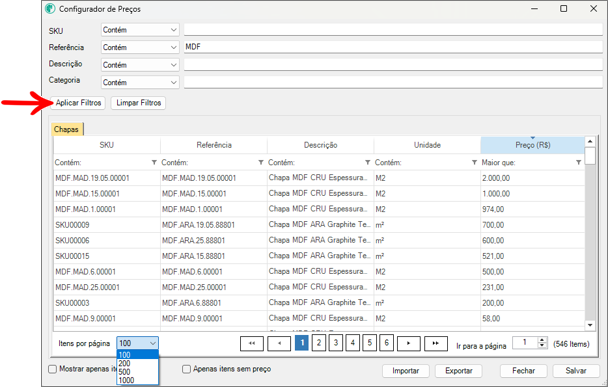Sort by the Unidade column header
Screen dimensions: 608x387
(427, 145)
